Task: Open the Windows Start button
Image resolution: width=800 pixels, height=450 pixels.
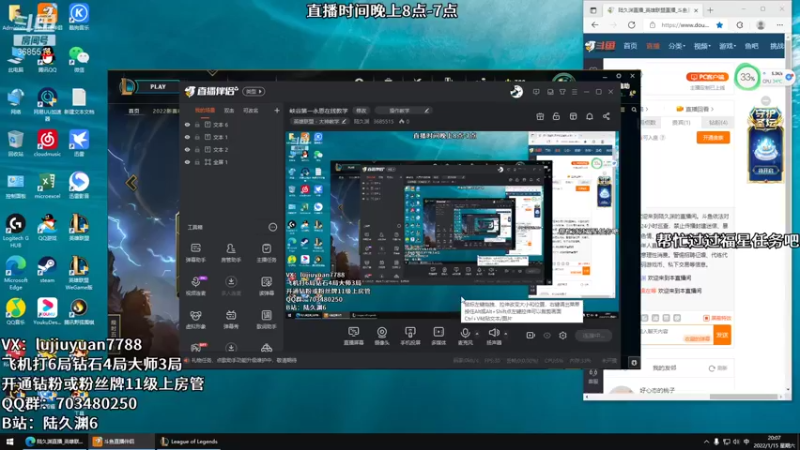Action: pos(10,442)
